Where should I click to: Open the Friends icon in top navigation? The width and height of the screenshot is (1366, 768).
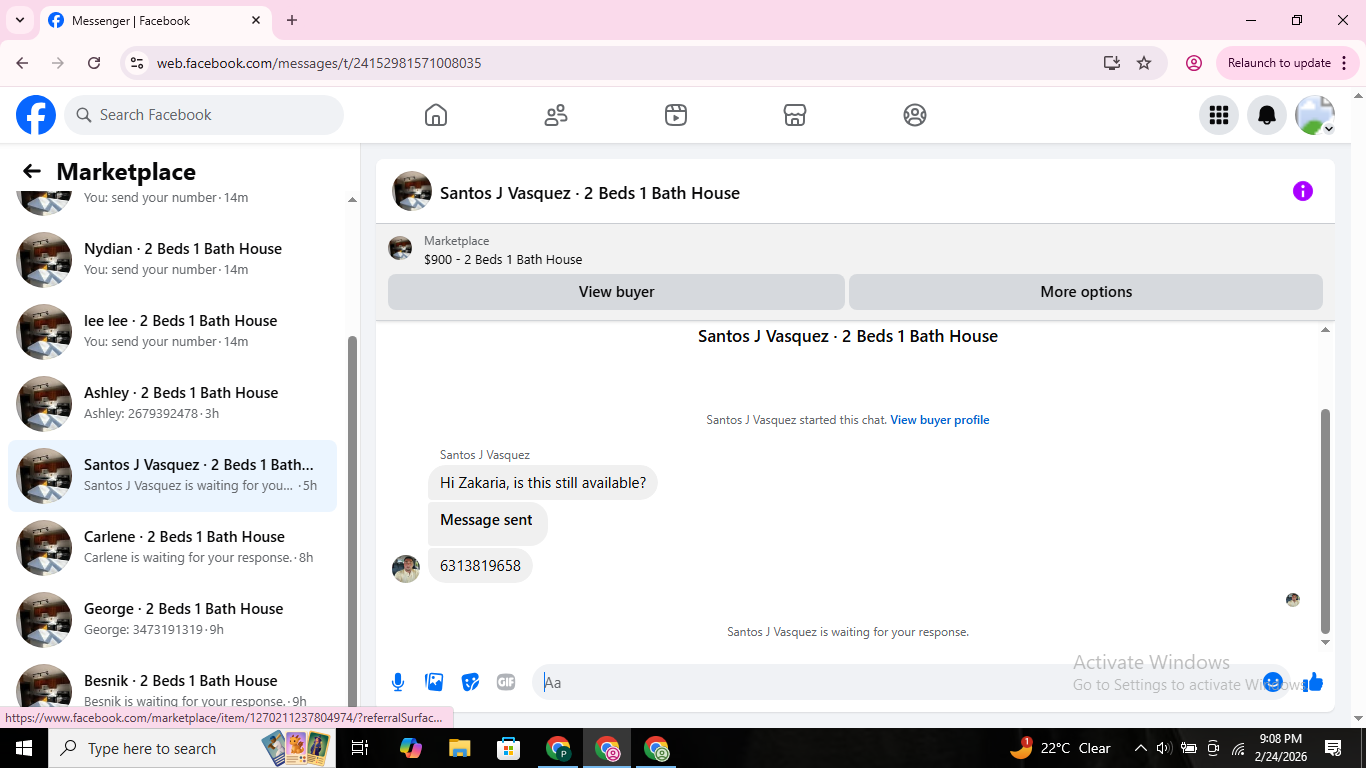click(x=556, y=115)
